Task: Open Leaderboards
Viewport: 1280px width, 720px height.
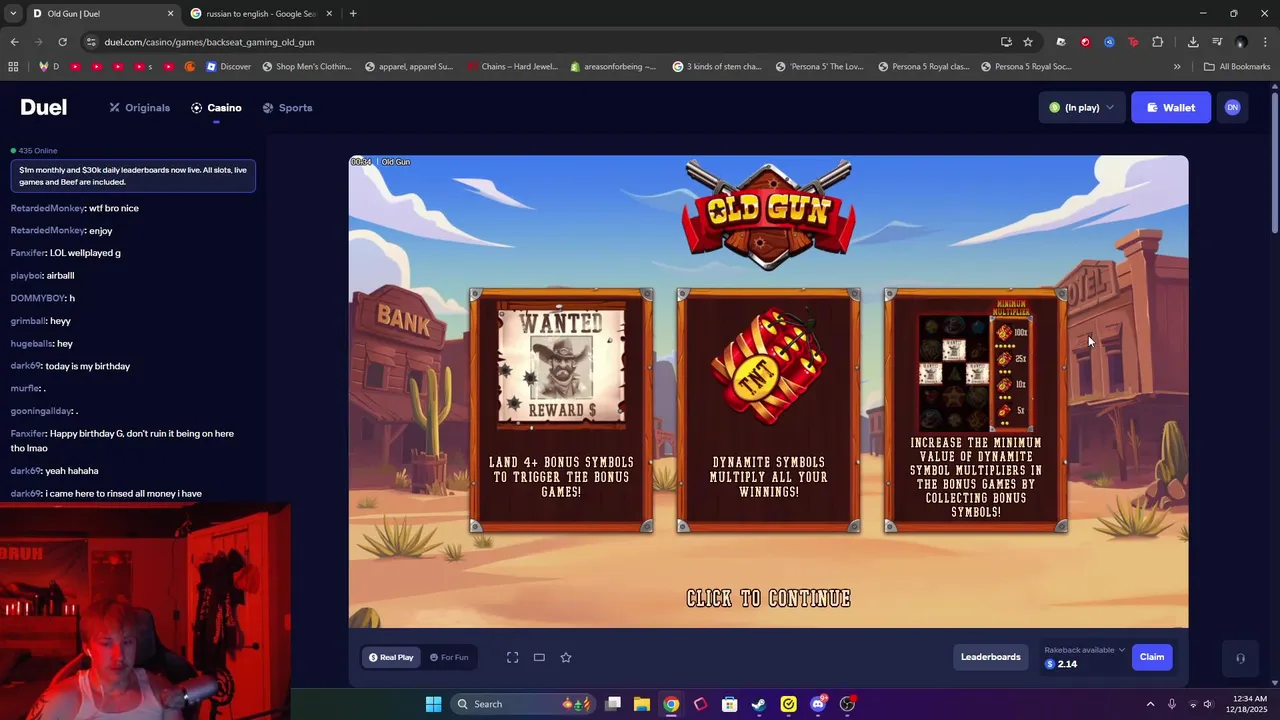Action: point(991,657)
